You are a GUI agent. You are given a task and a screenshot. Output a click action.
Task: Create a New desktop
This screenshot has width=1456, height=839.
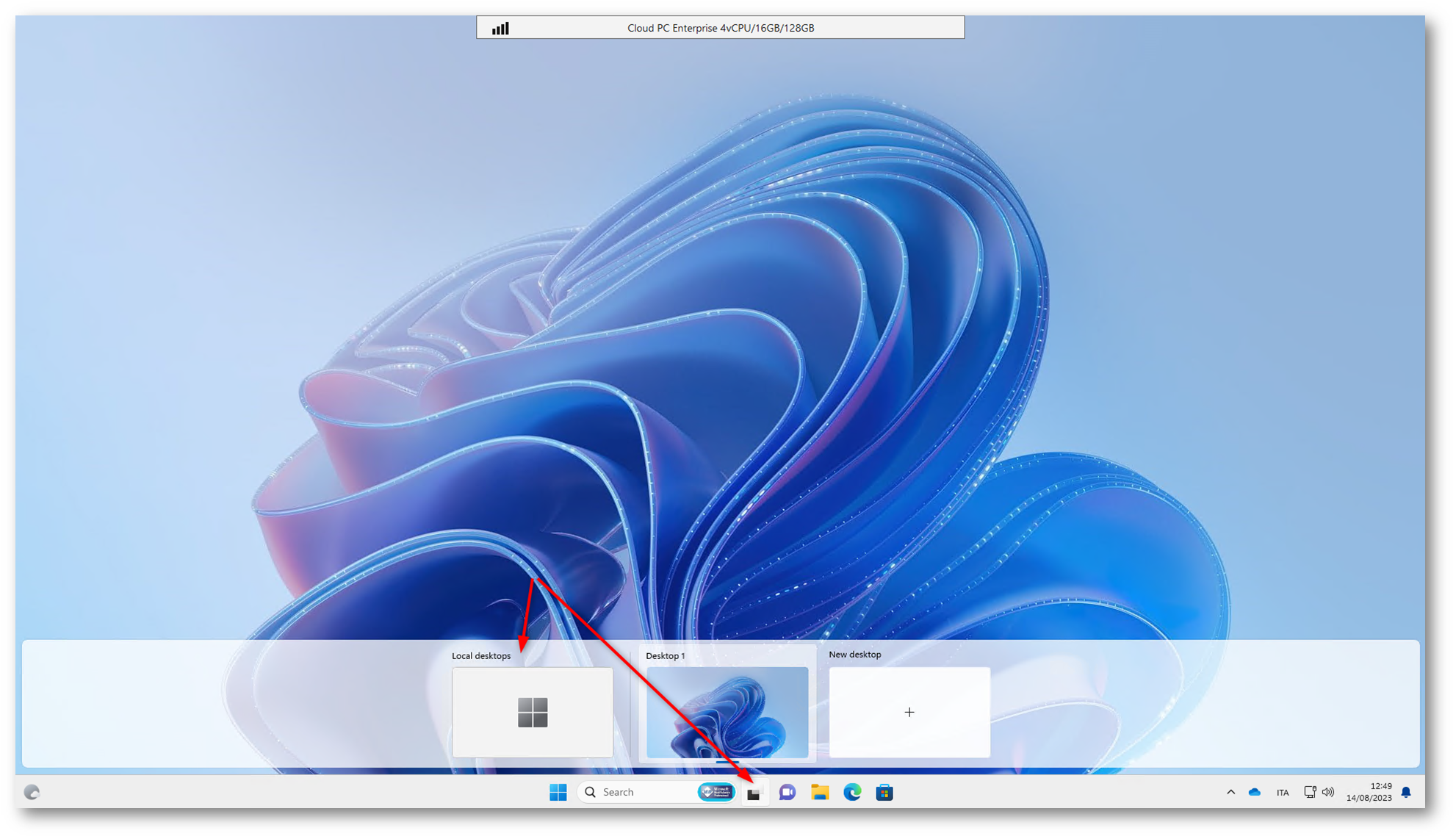[909, 712]
